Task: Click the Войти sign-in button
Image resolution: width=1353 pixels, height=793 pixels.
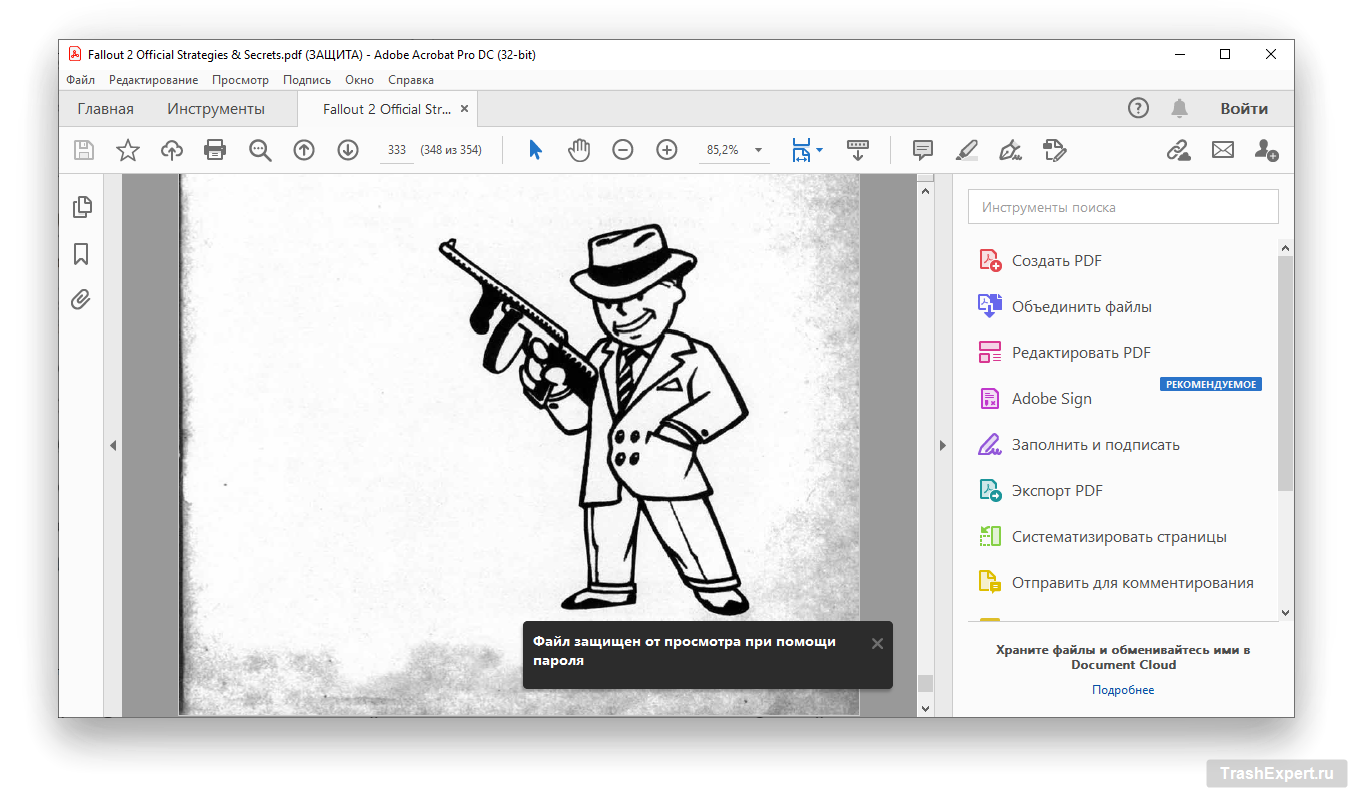Action: click(x=1243, y=109)
